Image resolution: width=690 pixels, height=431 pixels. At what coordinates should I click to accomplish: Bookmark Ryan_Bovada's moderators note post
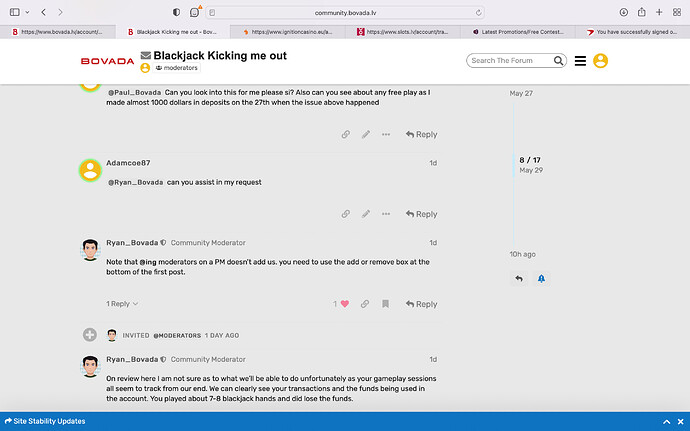click(x=385, y=304)
